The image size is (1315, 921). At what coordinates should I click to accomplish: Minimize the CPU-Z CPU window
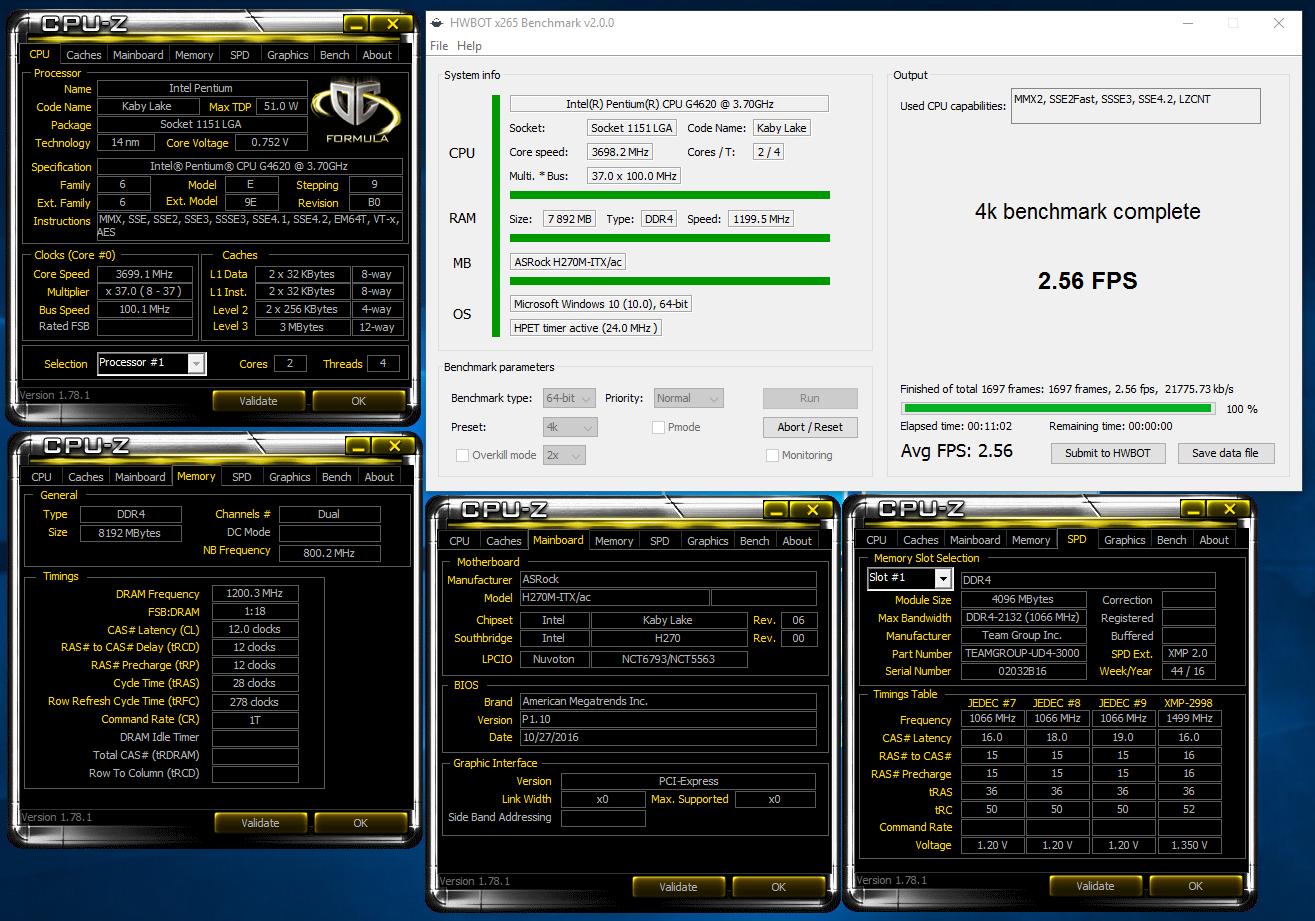coord(357,24)
